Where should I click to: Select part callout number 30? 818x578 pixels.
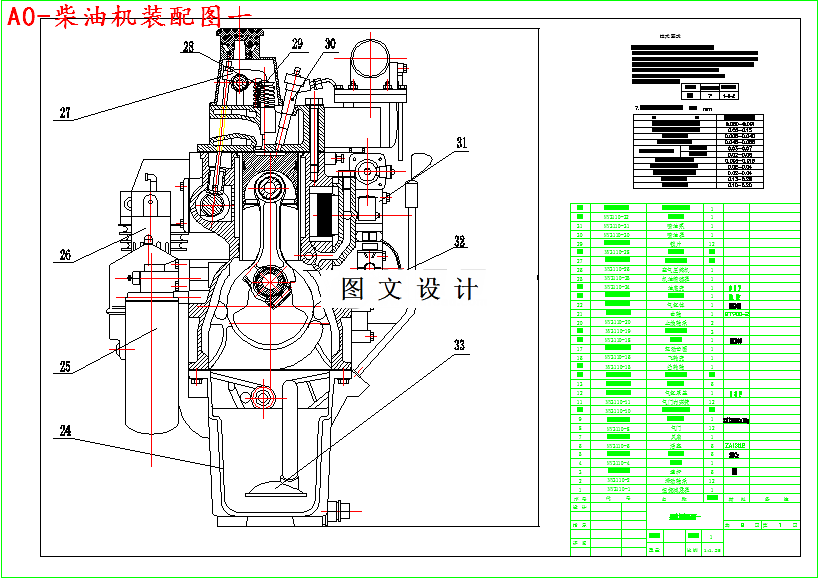click(x=330, y=44)
